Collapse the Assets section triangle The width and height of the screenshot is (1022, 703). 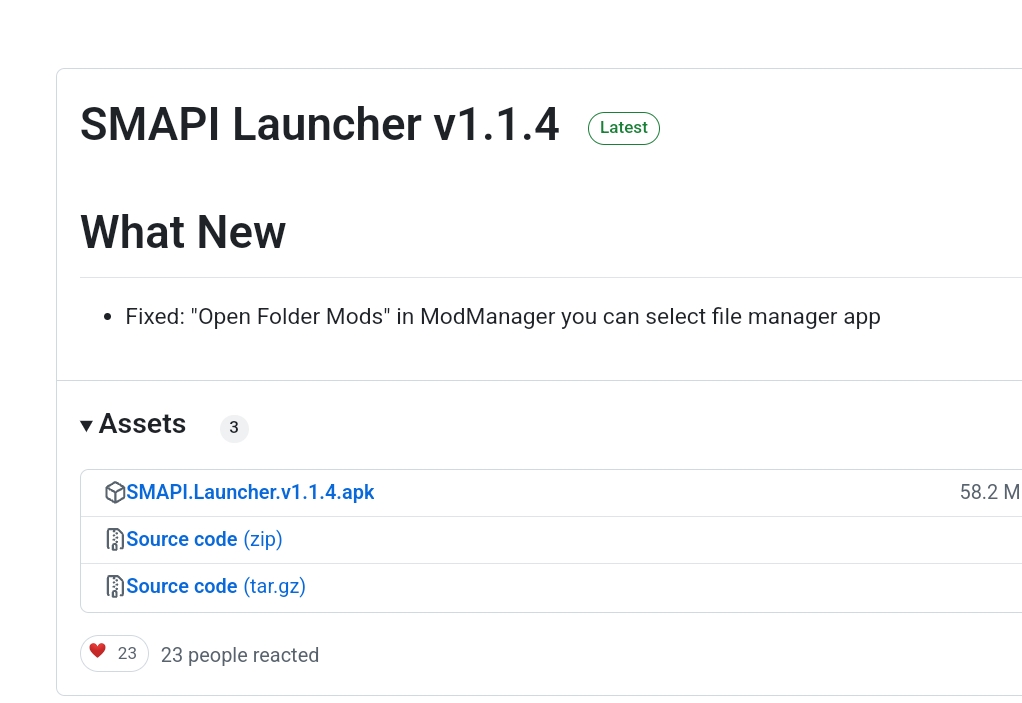86,426
